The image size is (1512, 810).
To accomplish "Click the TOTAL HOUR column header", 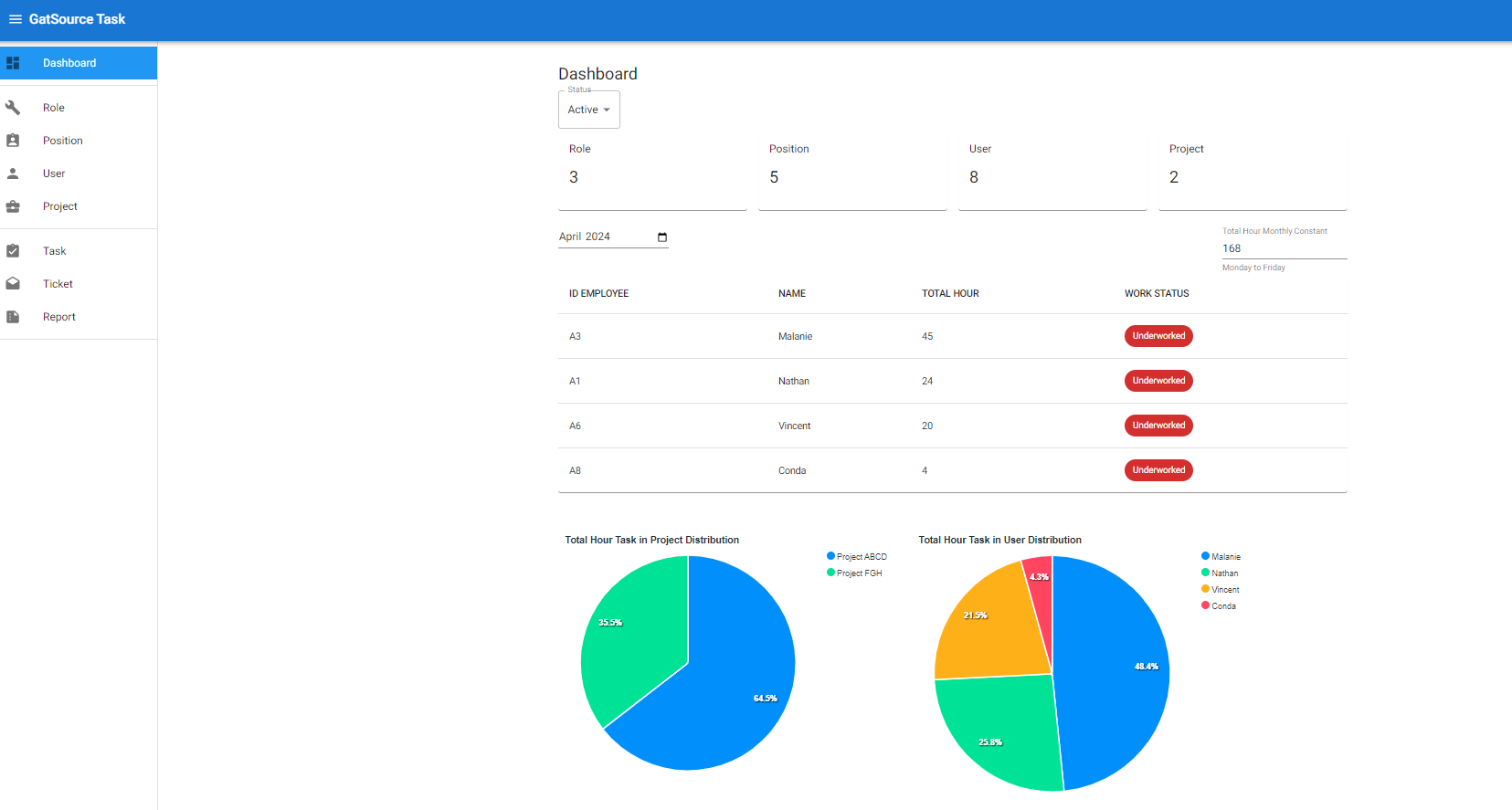I will [950, 294].
